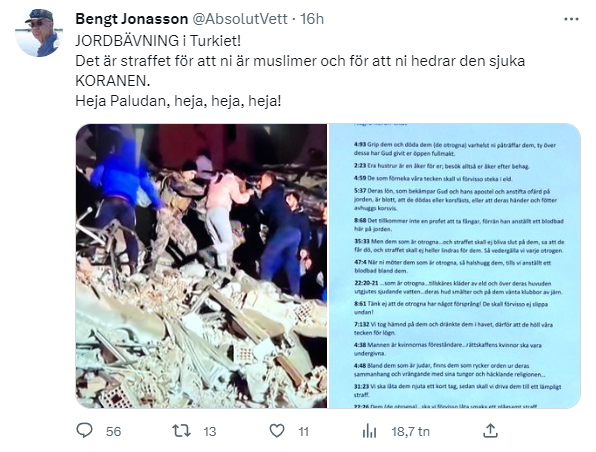Click verse 4:93 line in right image
596x452 pixels.
[455, 149]
